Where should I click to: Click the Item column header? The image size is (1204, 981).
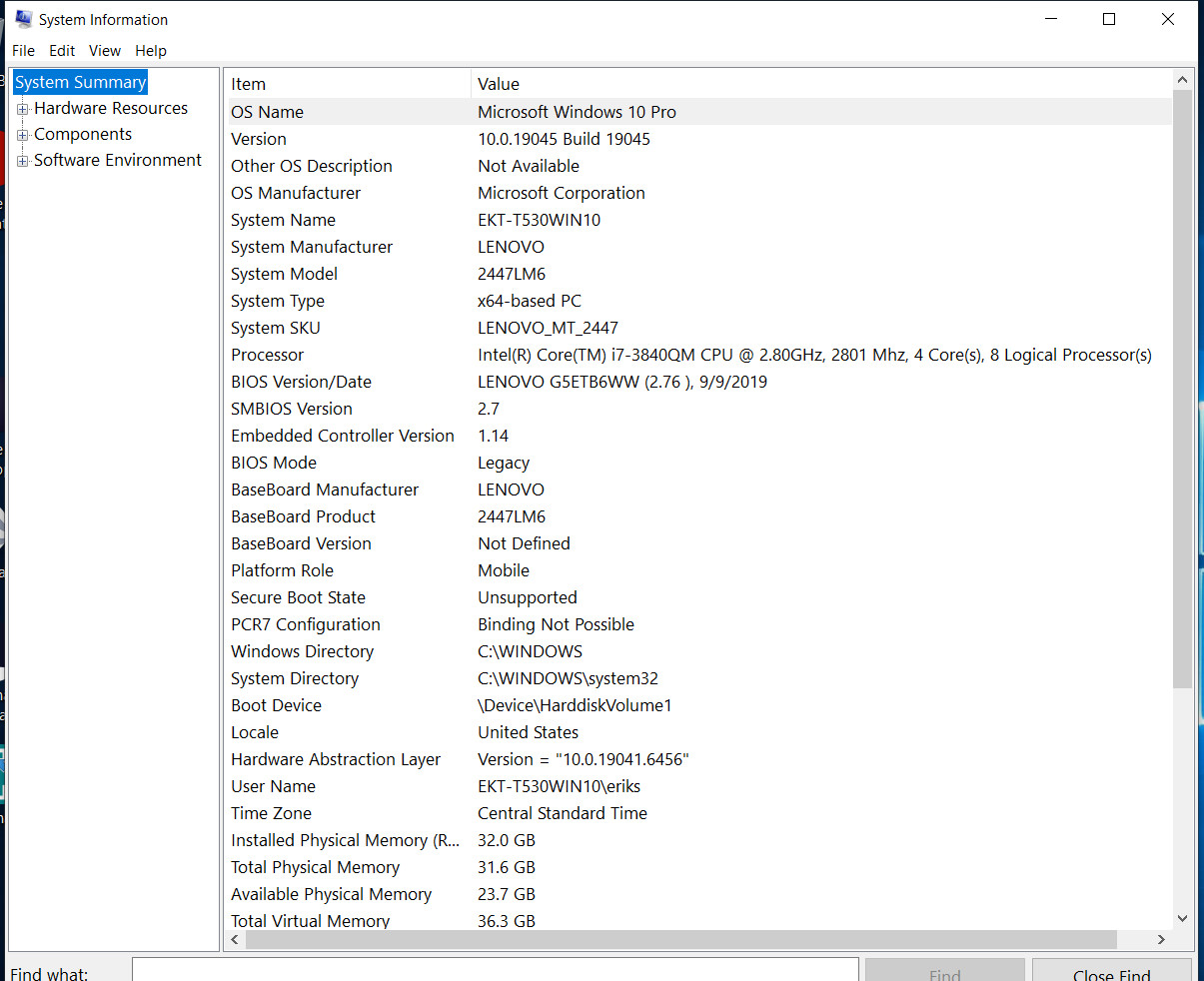[348, 84]
